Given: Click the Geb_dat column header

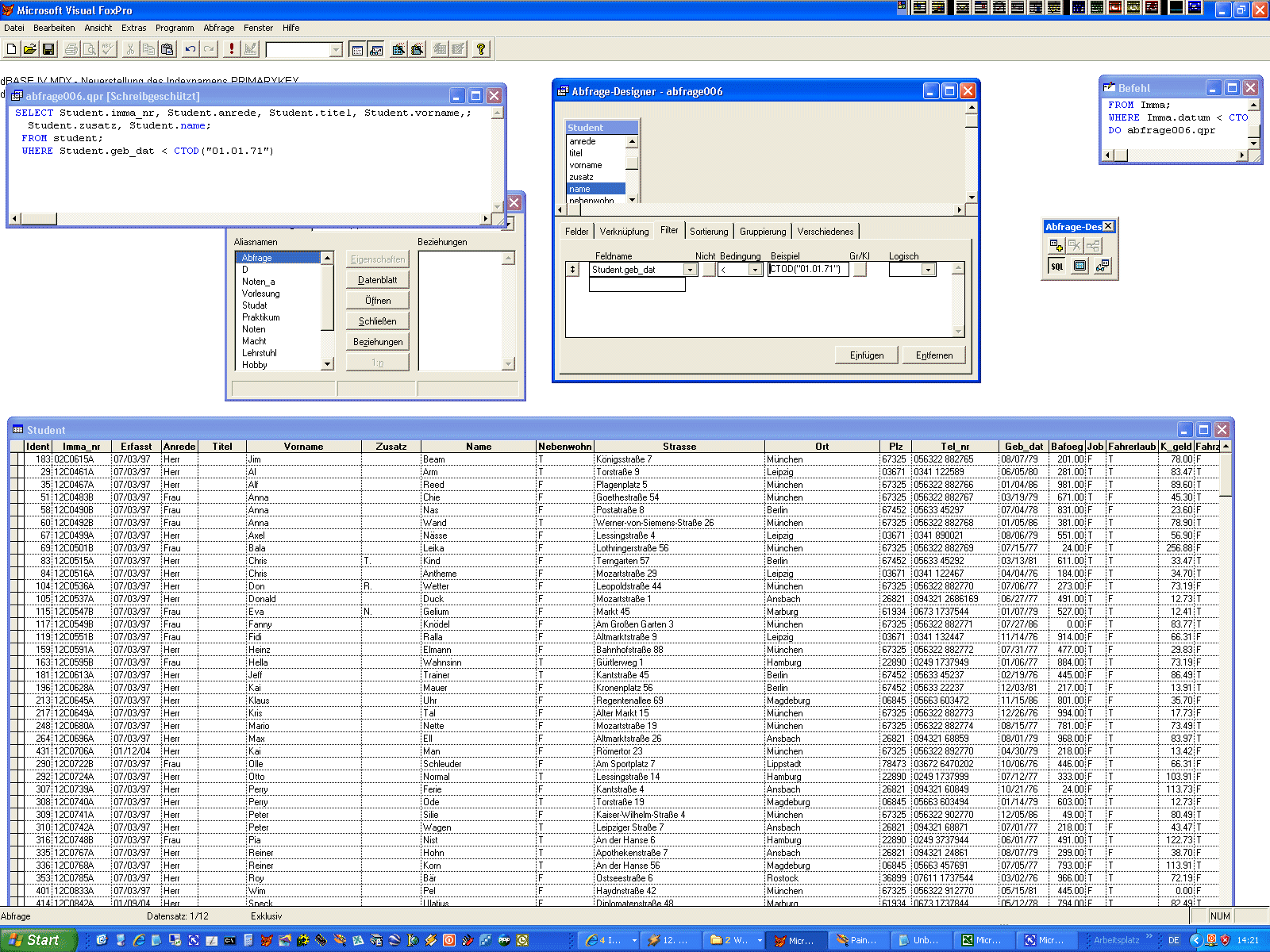Looking at the screenshot, I should pyautogui.click(x=1025, y=447).
